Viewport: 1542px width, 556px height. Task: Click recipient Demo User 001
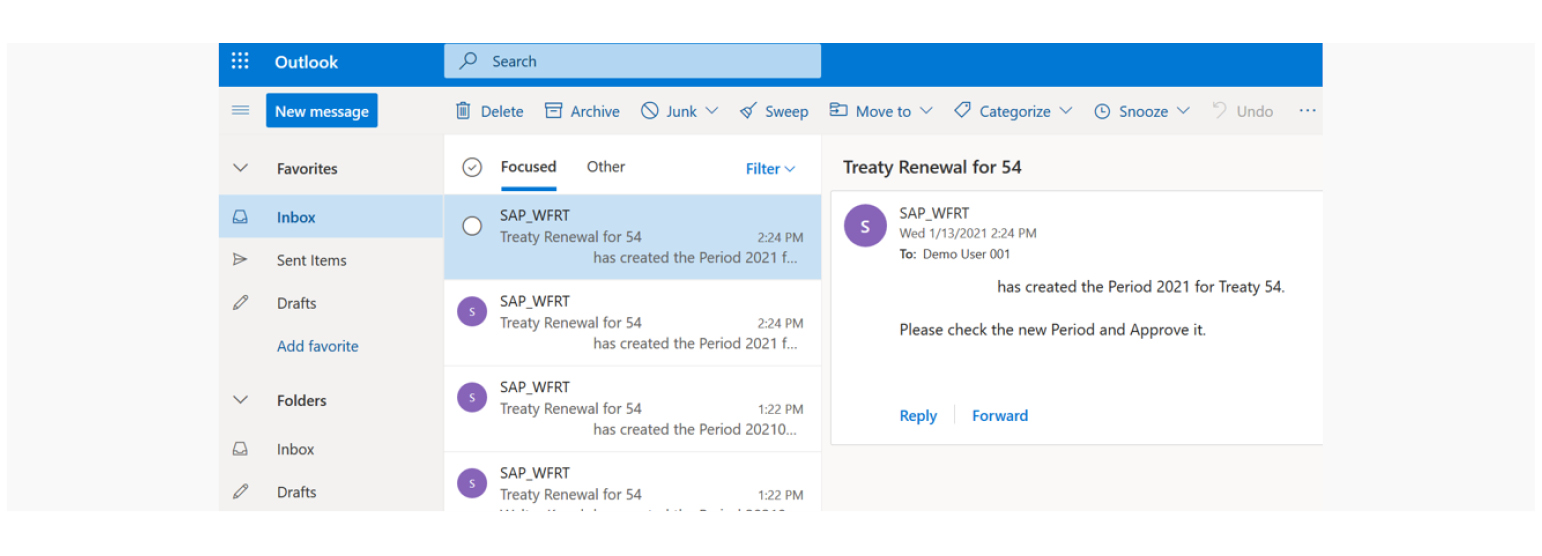(x=966, y=254)
